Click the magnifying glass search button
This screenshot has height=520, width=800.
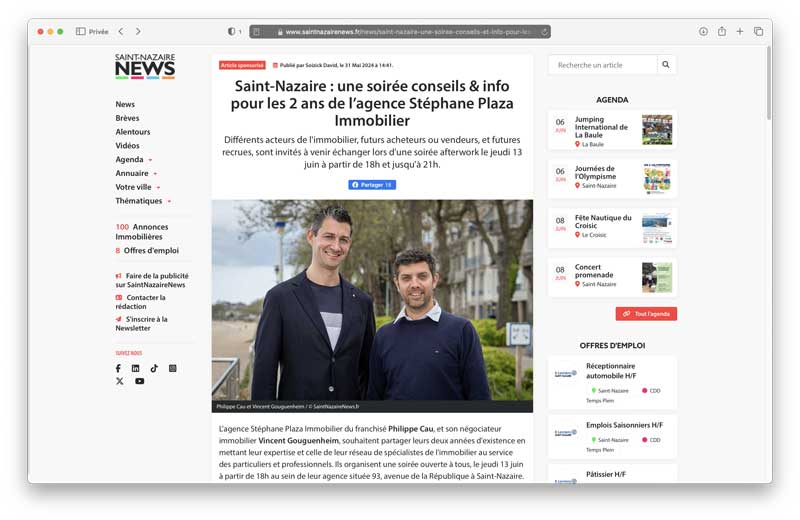[x=666, y=65]
